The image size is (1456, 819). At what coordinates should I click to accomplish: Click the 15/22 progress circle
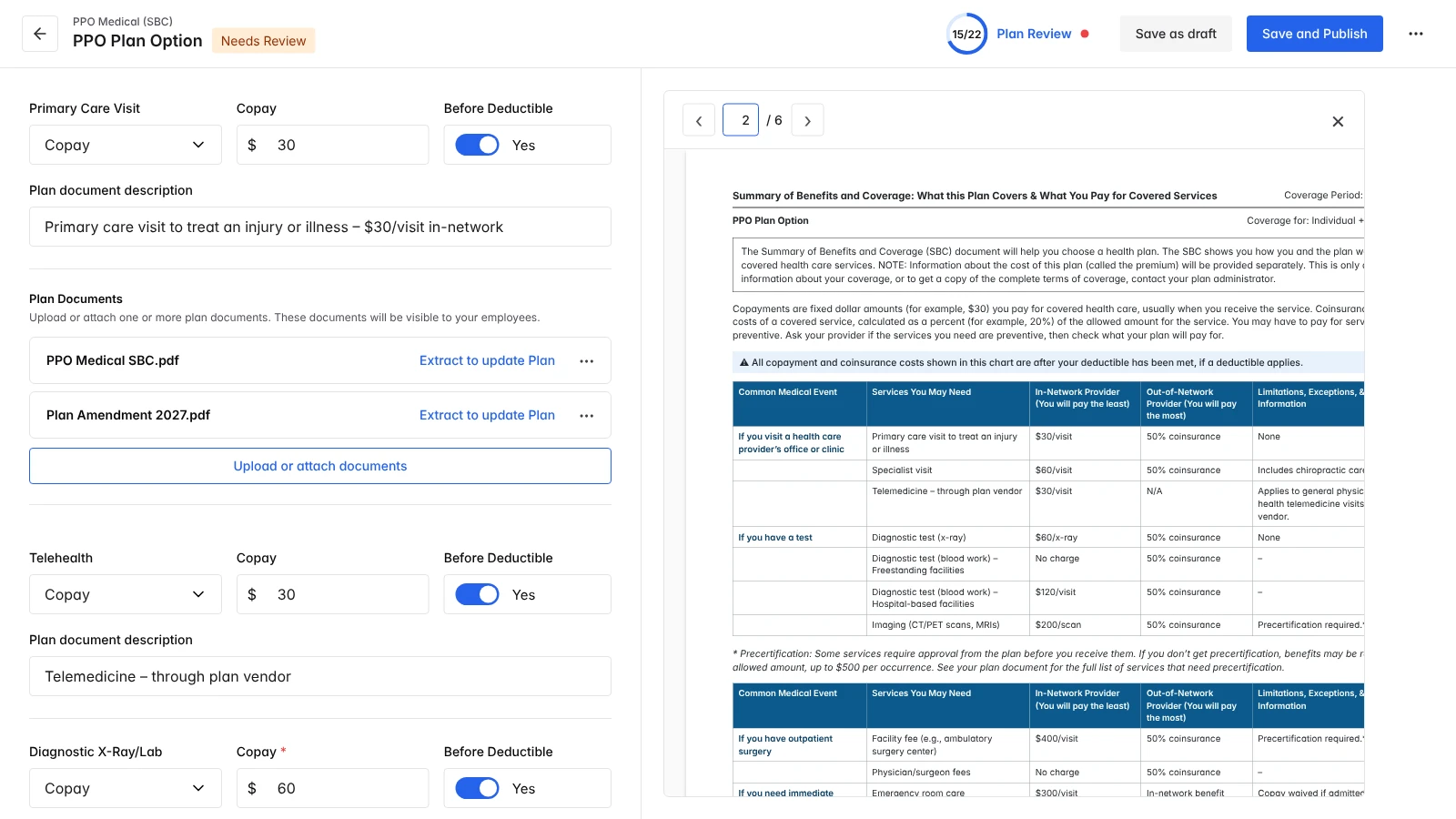966,34
